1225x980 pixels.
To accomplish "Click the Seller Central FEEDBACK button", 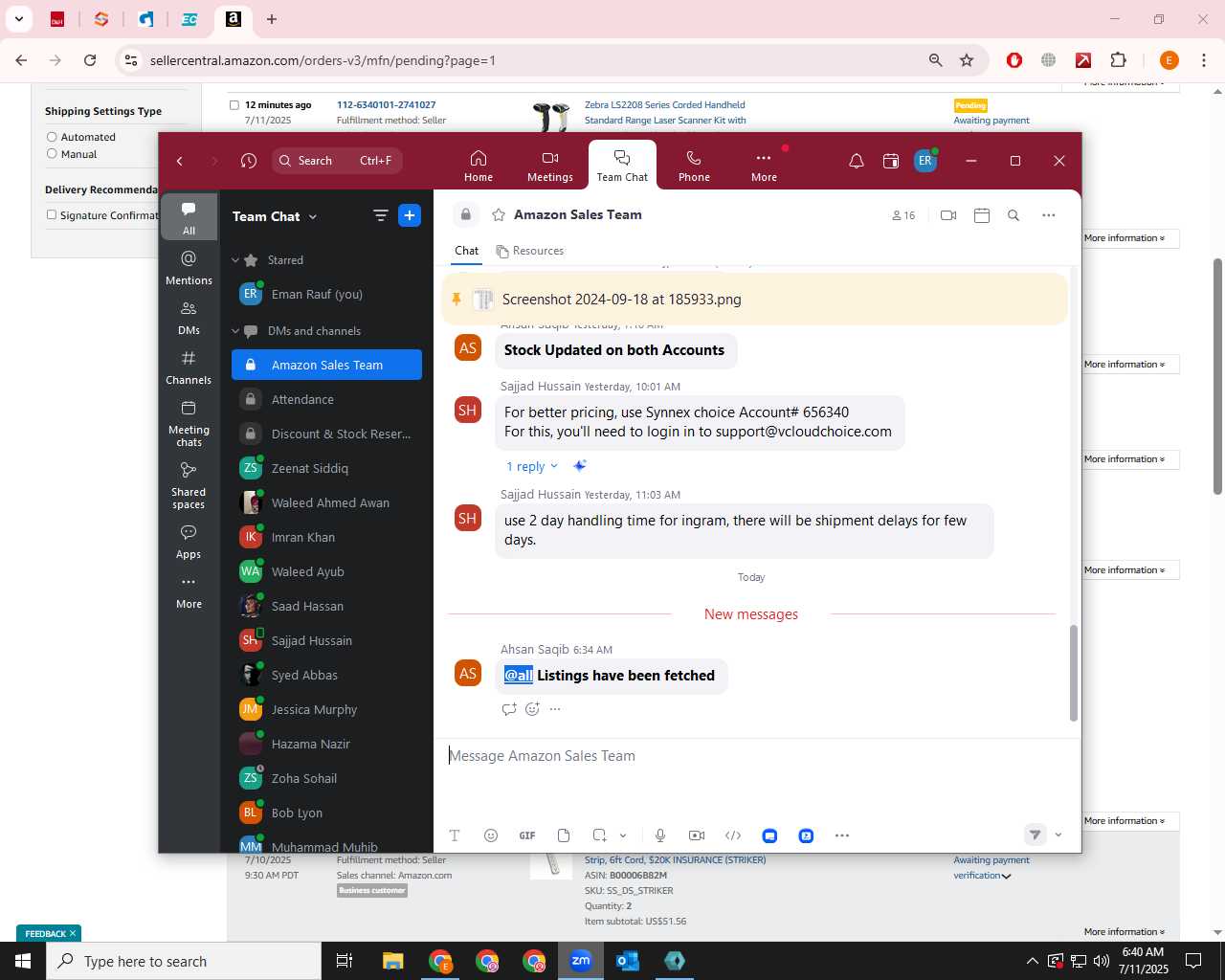I will point(49,933).
